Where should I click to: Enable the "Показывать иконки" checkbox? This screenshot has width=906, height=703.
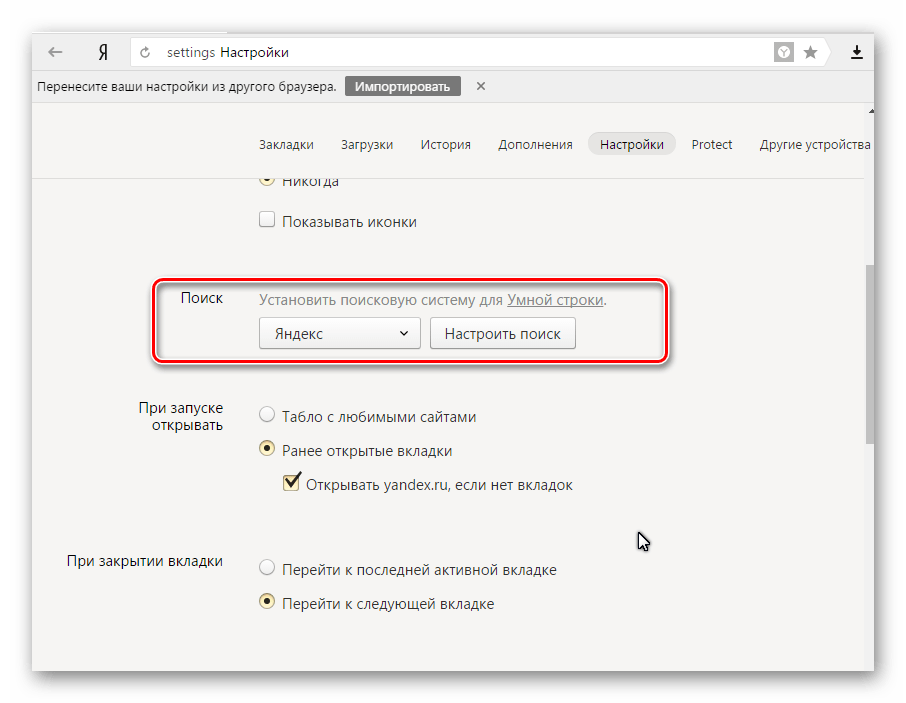[x=267, y=221]
